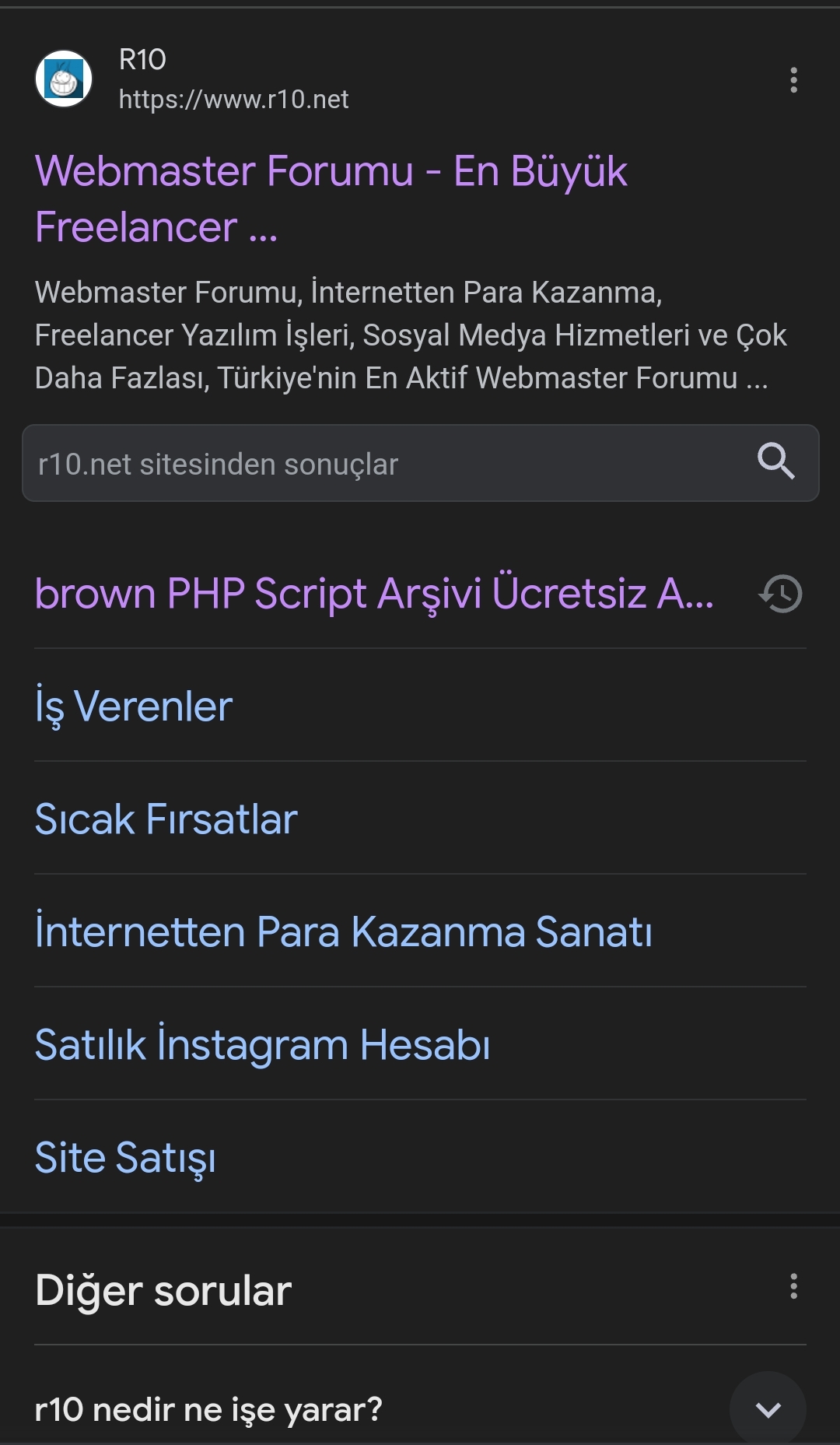The height and width of the screenshot is (1445, 840).
Task: Open the three-dot menu for R10 result
Action: [793, 80]
